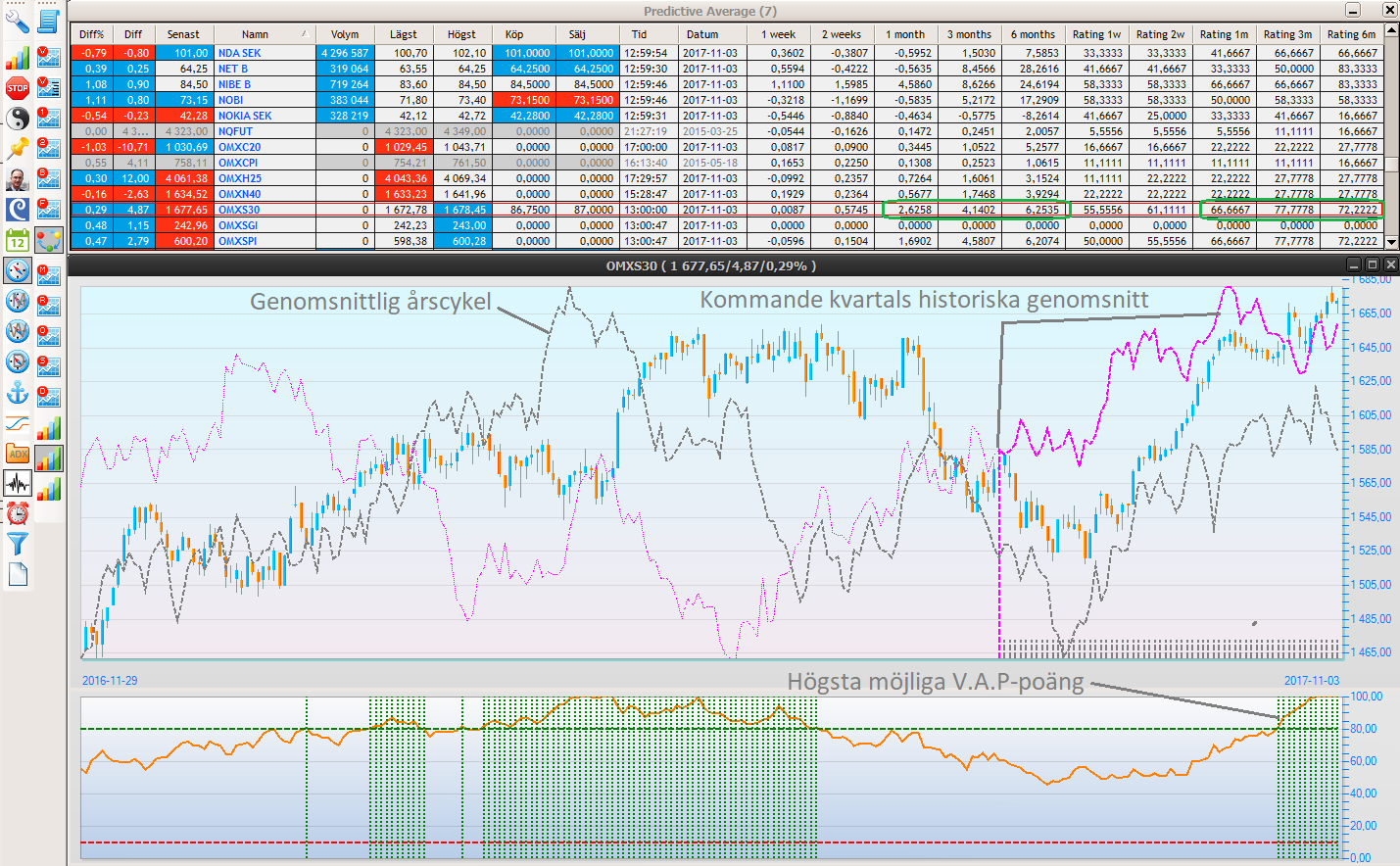Click the OMXS30 chart window title bar
The width and height of the screenshot is (1400, 866).
(710, 265)
